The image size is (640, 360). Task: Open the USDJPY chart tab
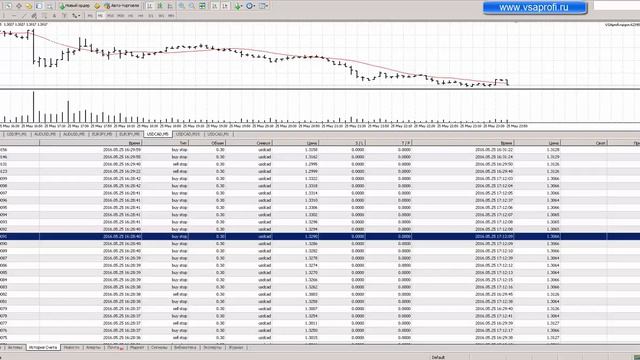(x=16, y=134)
